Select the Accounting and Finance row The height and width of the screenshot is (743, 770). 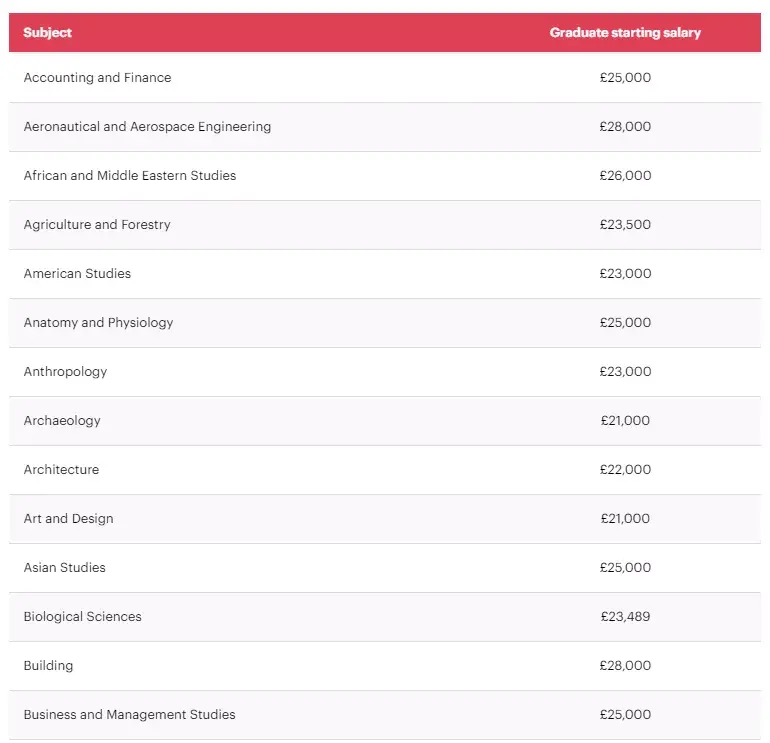click(x=385, y=78)
